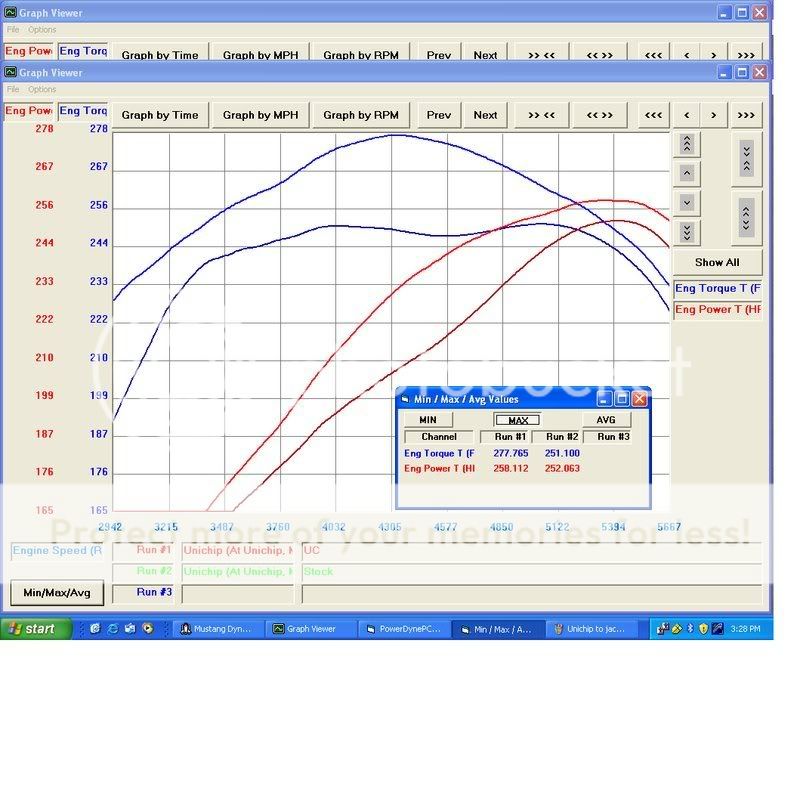This screenshot has height=798, width=800.
Task: Toggle Run #2 trace below the graph
Action: (x=145, y=571)
